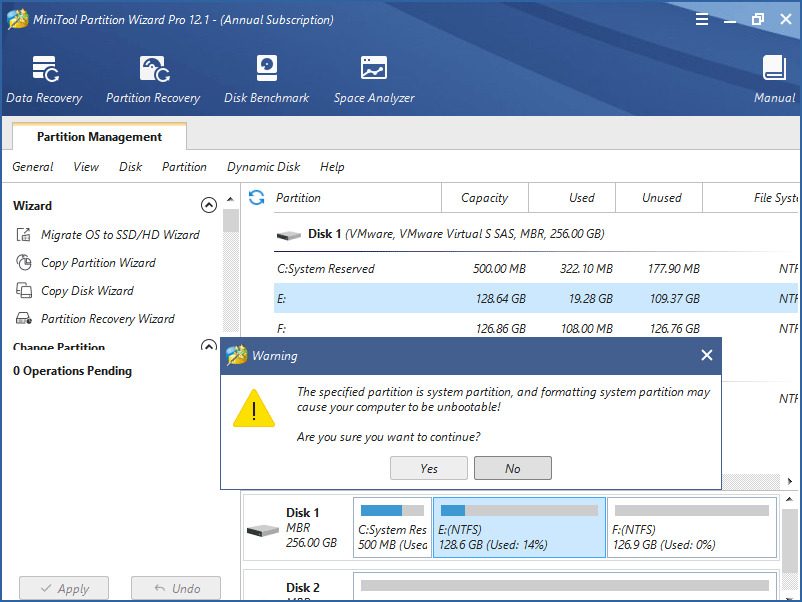This screenshot has width=802, height=602.
Task: Click the Apply button
Action: click(64, 588)
